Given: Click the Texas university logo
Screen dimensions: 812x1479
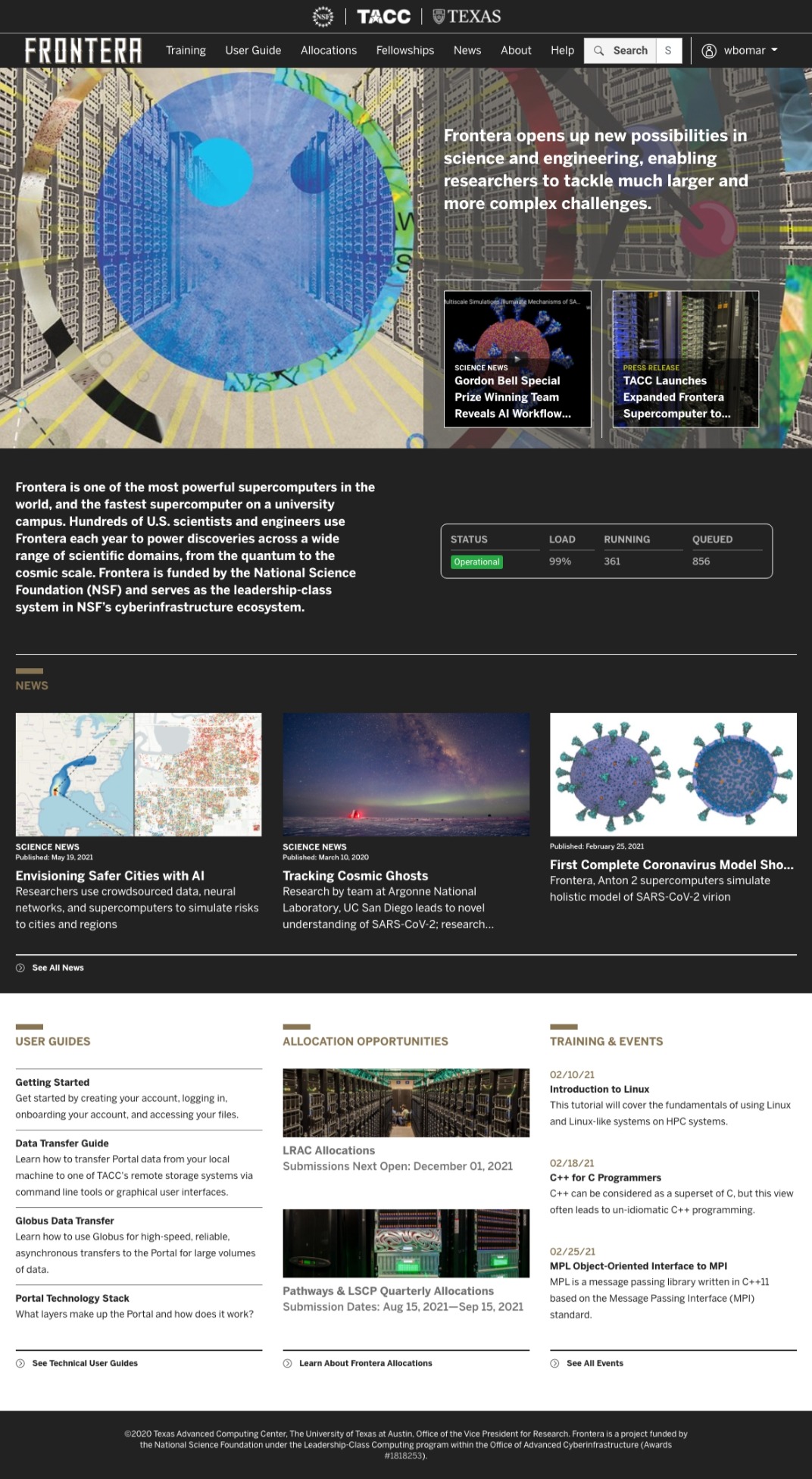Looking at the screenshot, I should (467, 16).
